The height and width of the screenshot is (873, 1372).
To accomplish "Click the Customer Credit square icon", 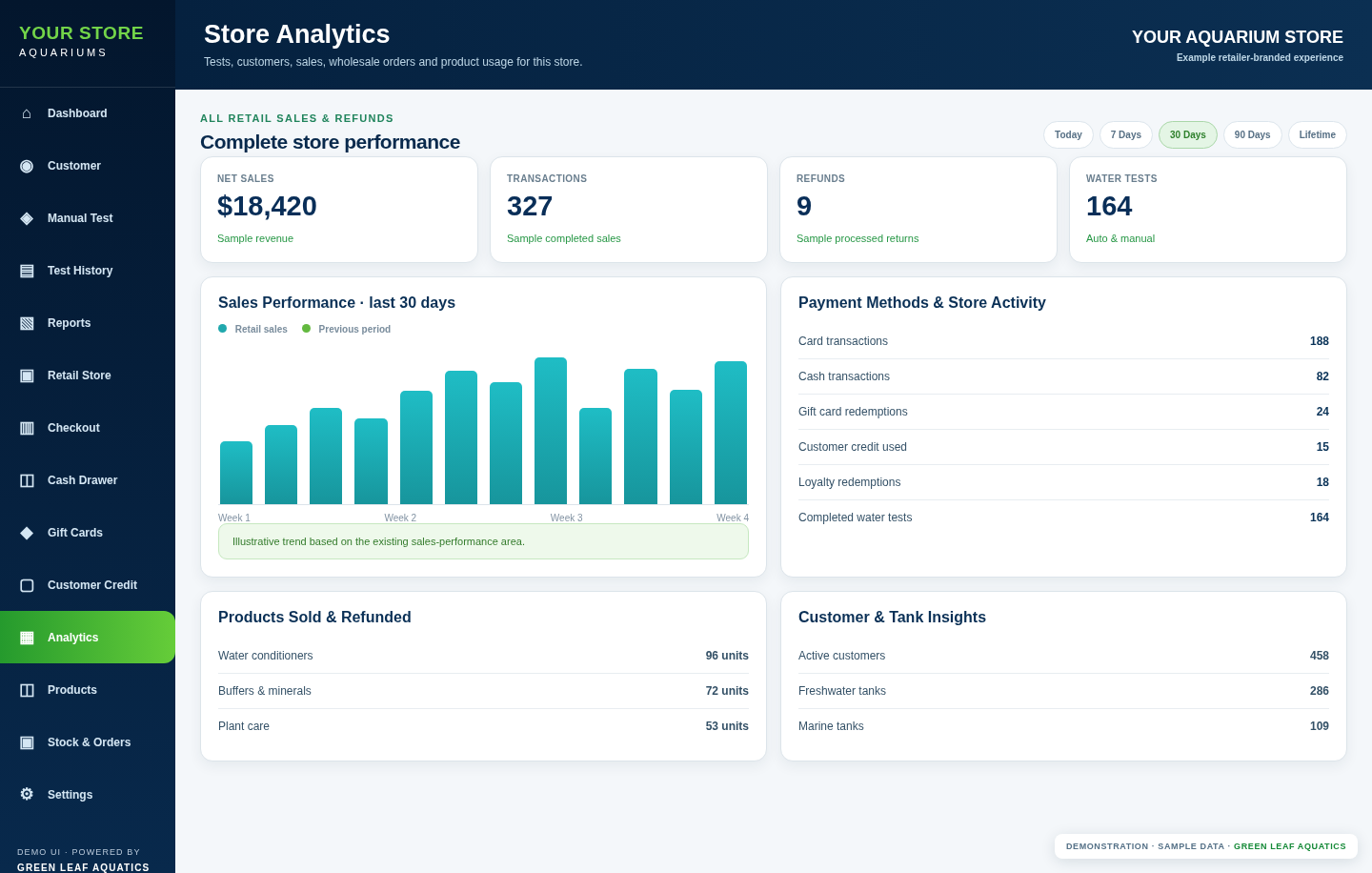I will 27,585.
